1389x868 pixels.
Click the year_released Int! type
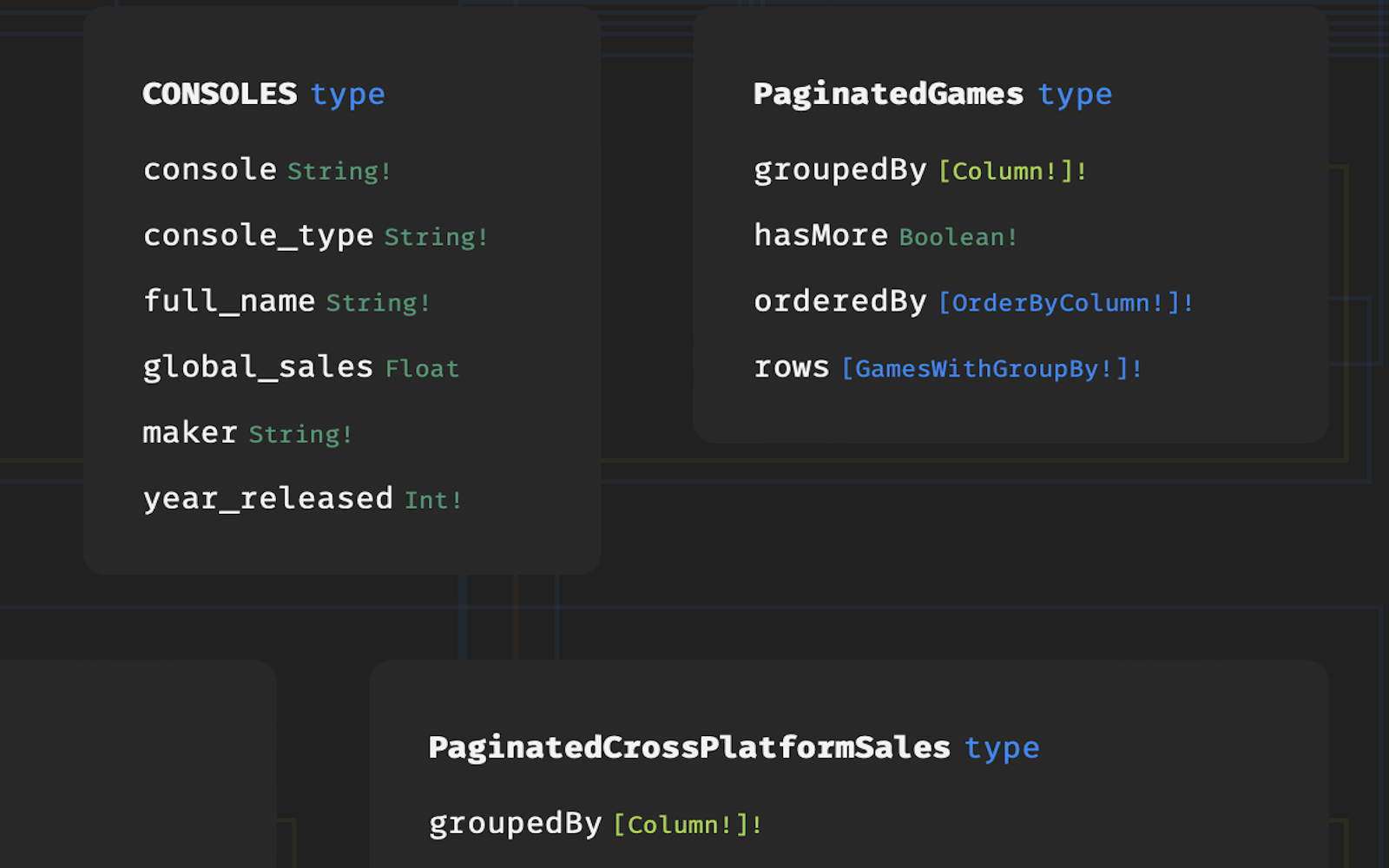[x=433, y=500]
